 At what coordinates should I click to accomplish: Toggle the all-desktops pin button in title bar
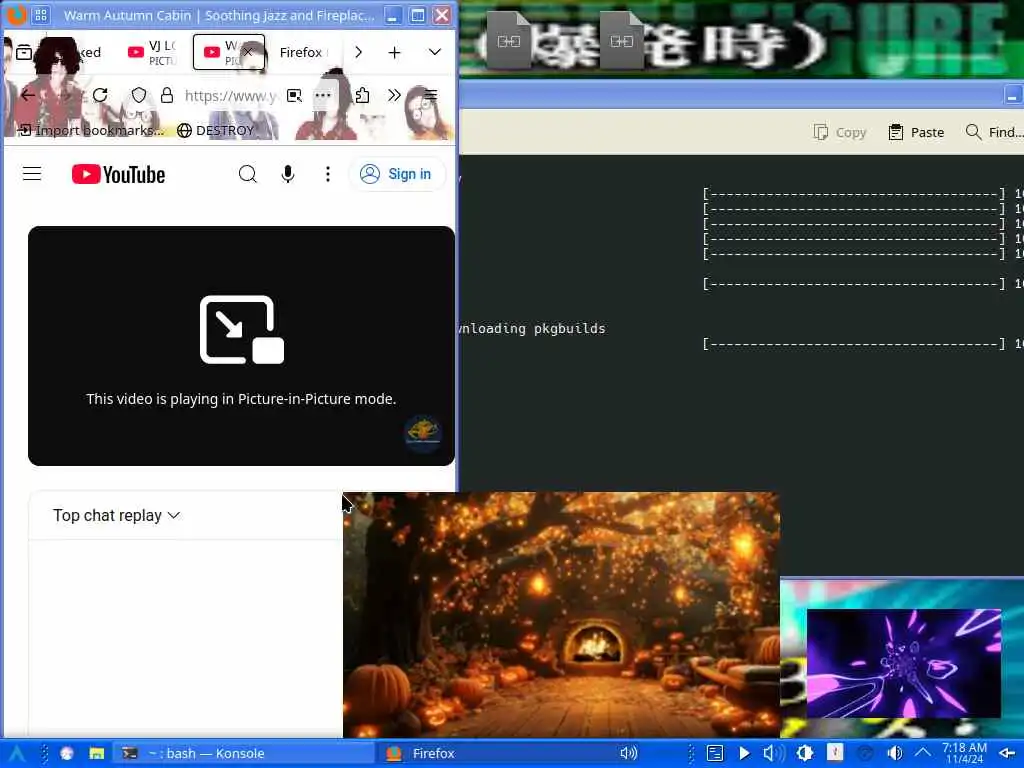click(x=40, y=14)
